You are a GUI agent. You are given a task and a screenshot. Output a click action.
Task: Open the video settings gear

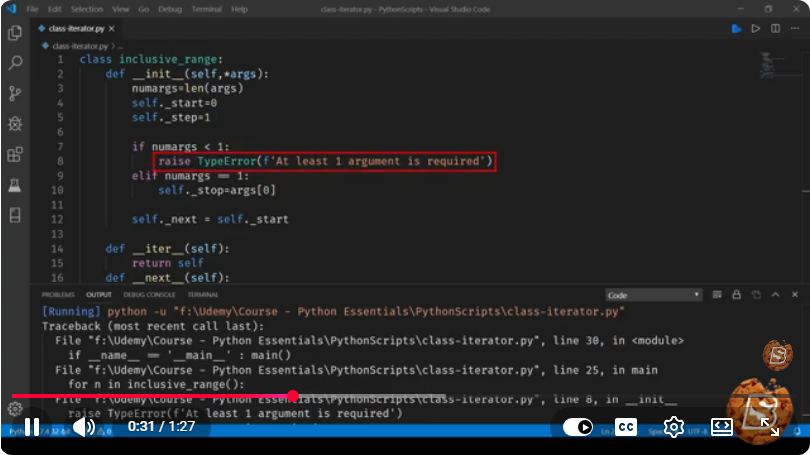674,427
